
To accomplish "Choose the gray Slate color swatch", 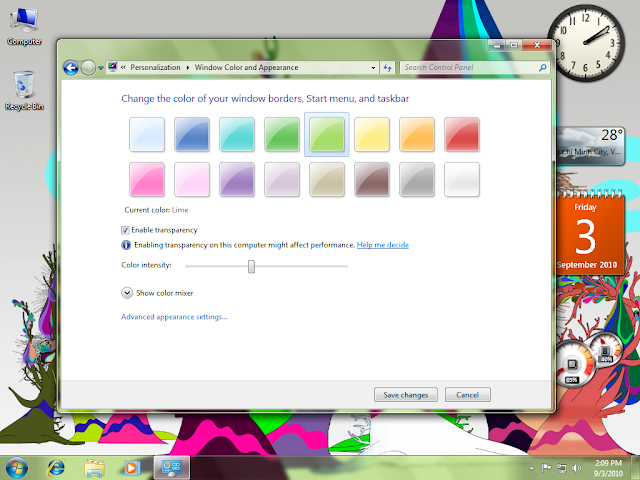I will click(x=417, y=179).
